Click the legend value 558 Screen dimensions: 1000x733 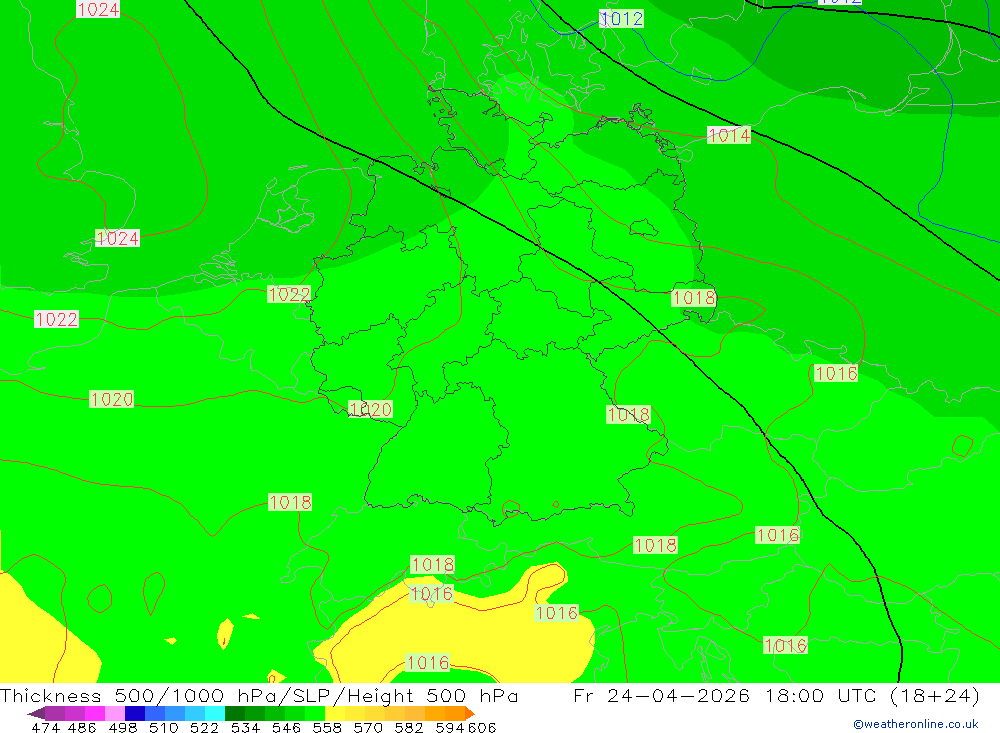pos(327,728)
